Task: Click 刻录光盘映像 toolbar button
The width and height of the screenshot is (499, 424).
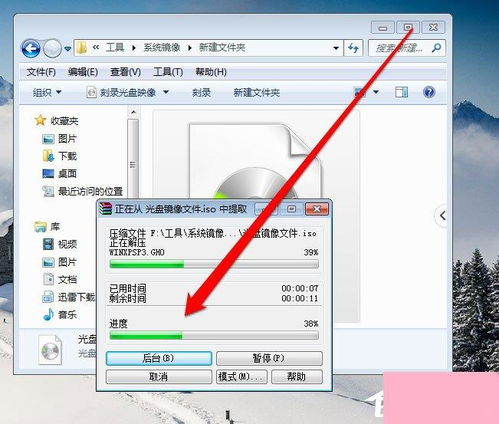Action: [x=121, y=92]
